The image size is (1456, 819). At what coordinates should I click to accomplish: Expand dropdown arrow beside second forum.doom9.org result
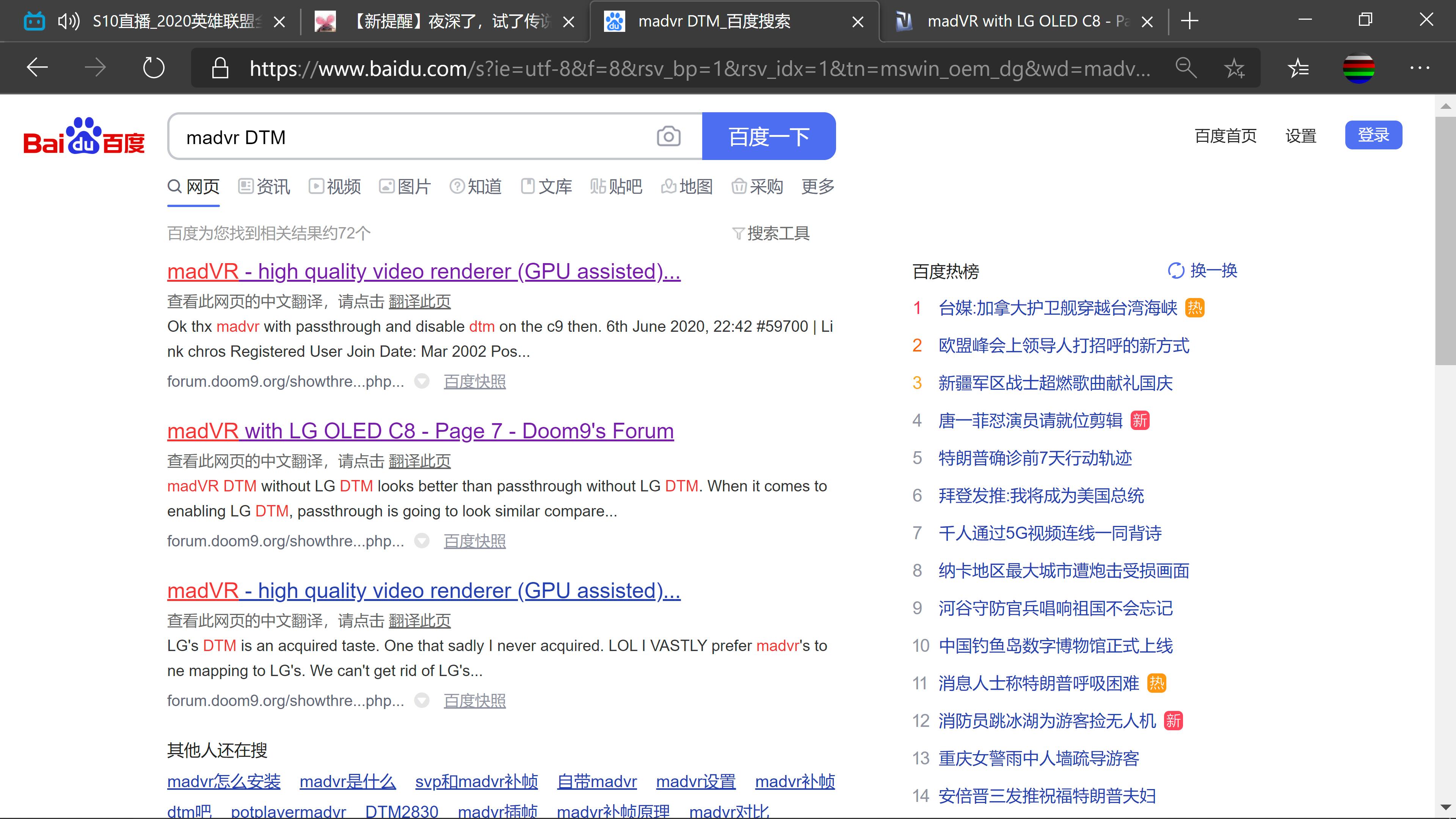point(422,541)
